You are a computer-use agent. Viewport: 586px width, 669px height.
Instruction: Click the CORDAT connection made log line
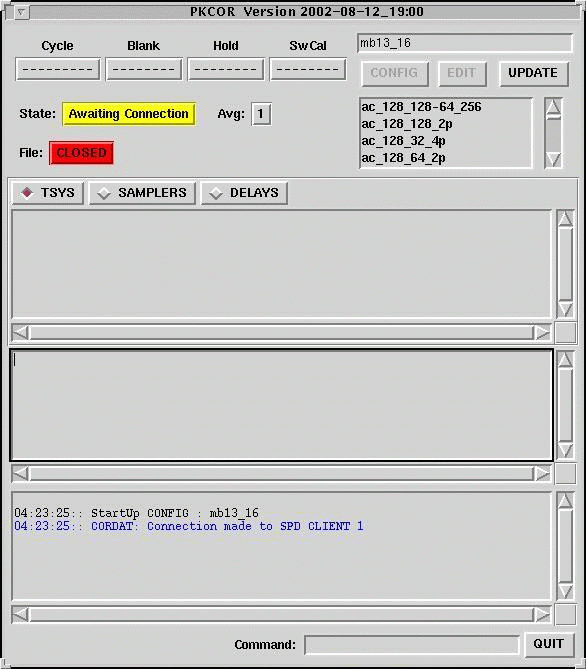(189, 526)
